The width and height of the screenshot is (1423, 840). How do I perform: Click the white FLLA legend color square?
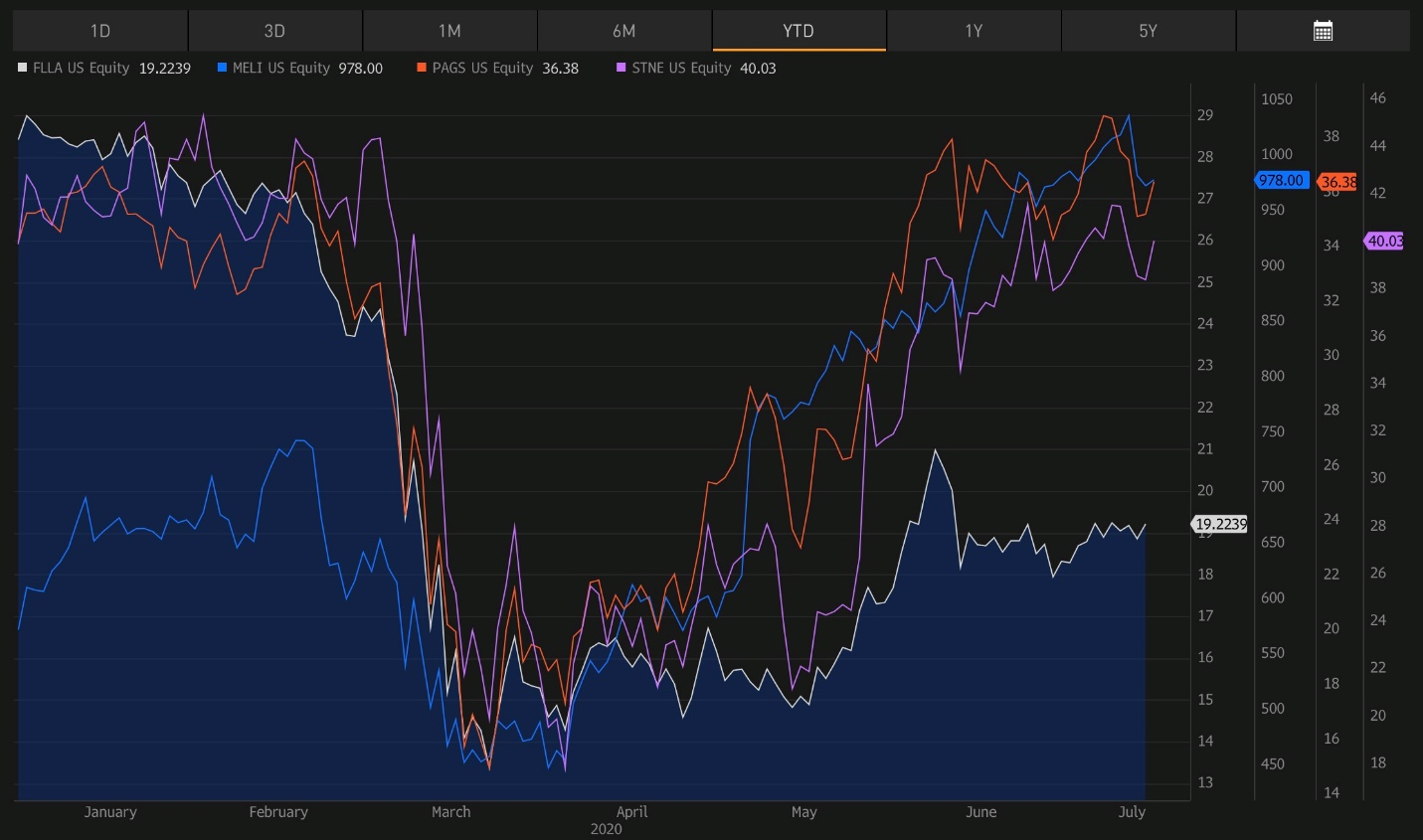(23, 68)
